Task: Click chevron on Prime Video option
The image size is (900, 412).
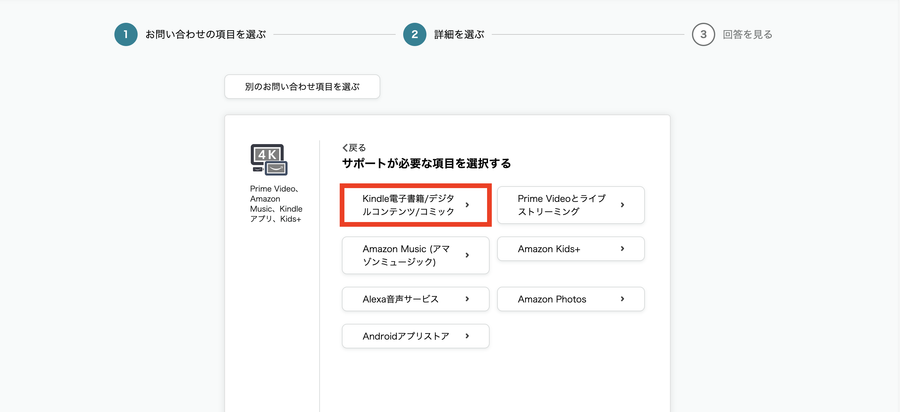Action: (623, 205)
